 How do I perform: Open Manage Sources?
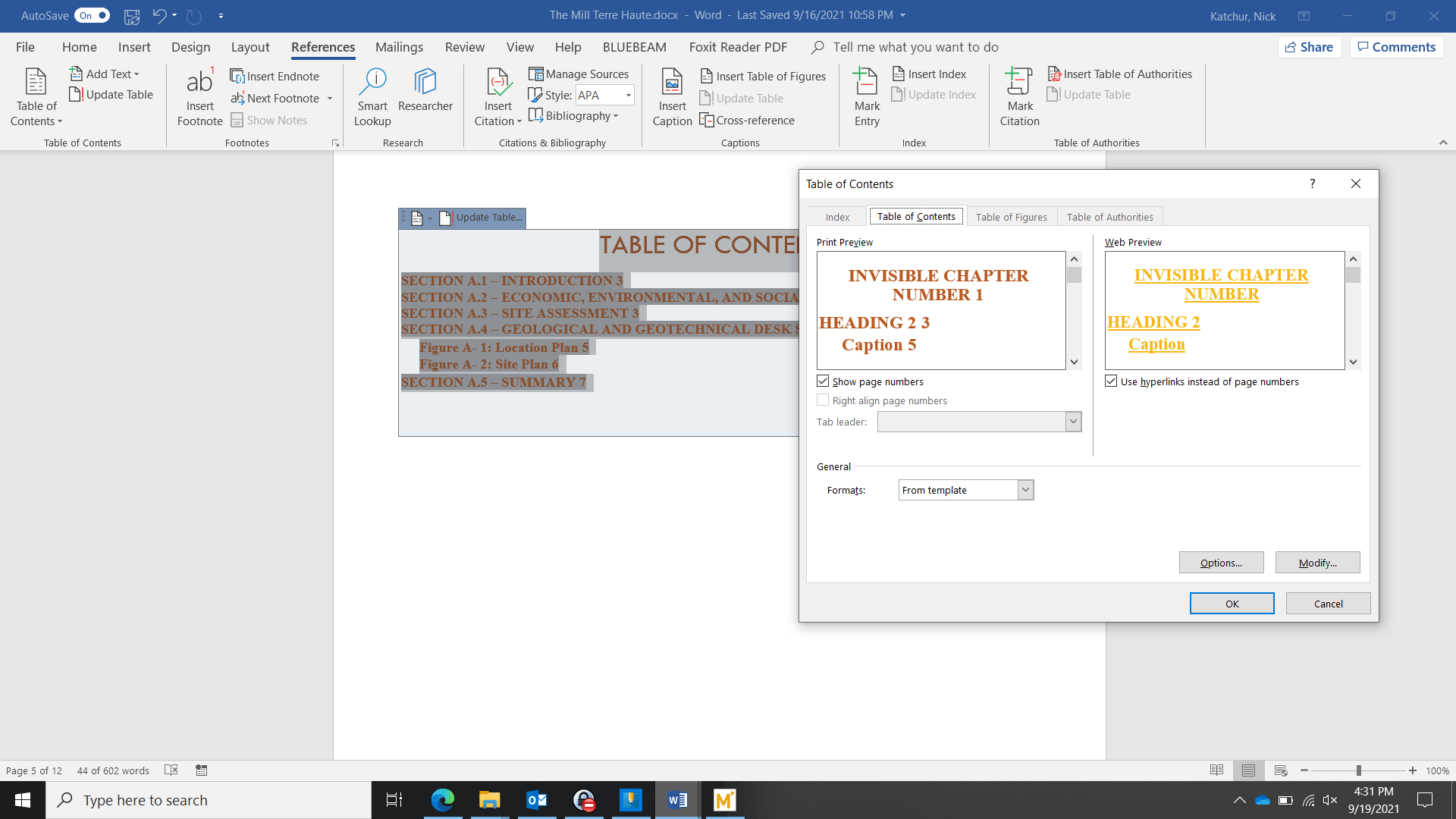(579, 74)
